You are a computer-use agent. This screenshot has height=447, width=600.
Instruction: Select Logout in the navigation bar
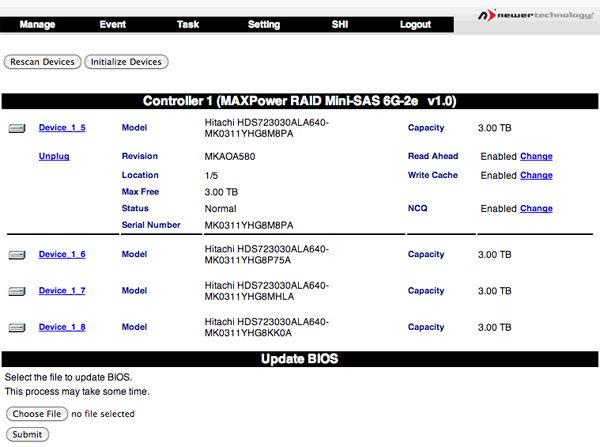click(415, 24)
